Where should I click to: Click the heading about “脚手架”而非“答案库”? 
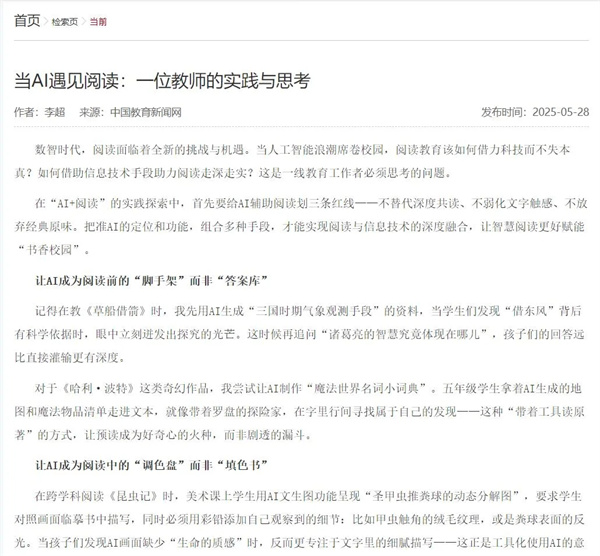(x=152, y=281)
